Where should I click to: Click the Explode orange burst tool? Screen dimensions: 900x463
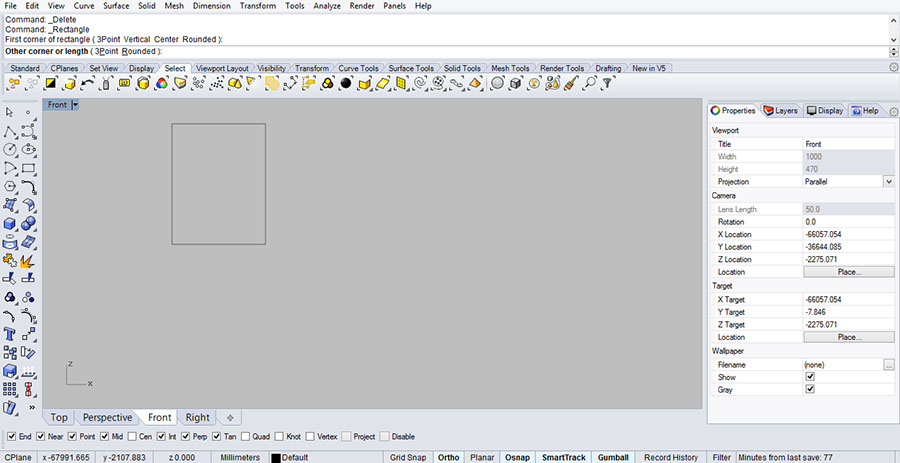(x=28, y=261)
